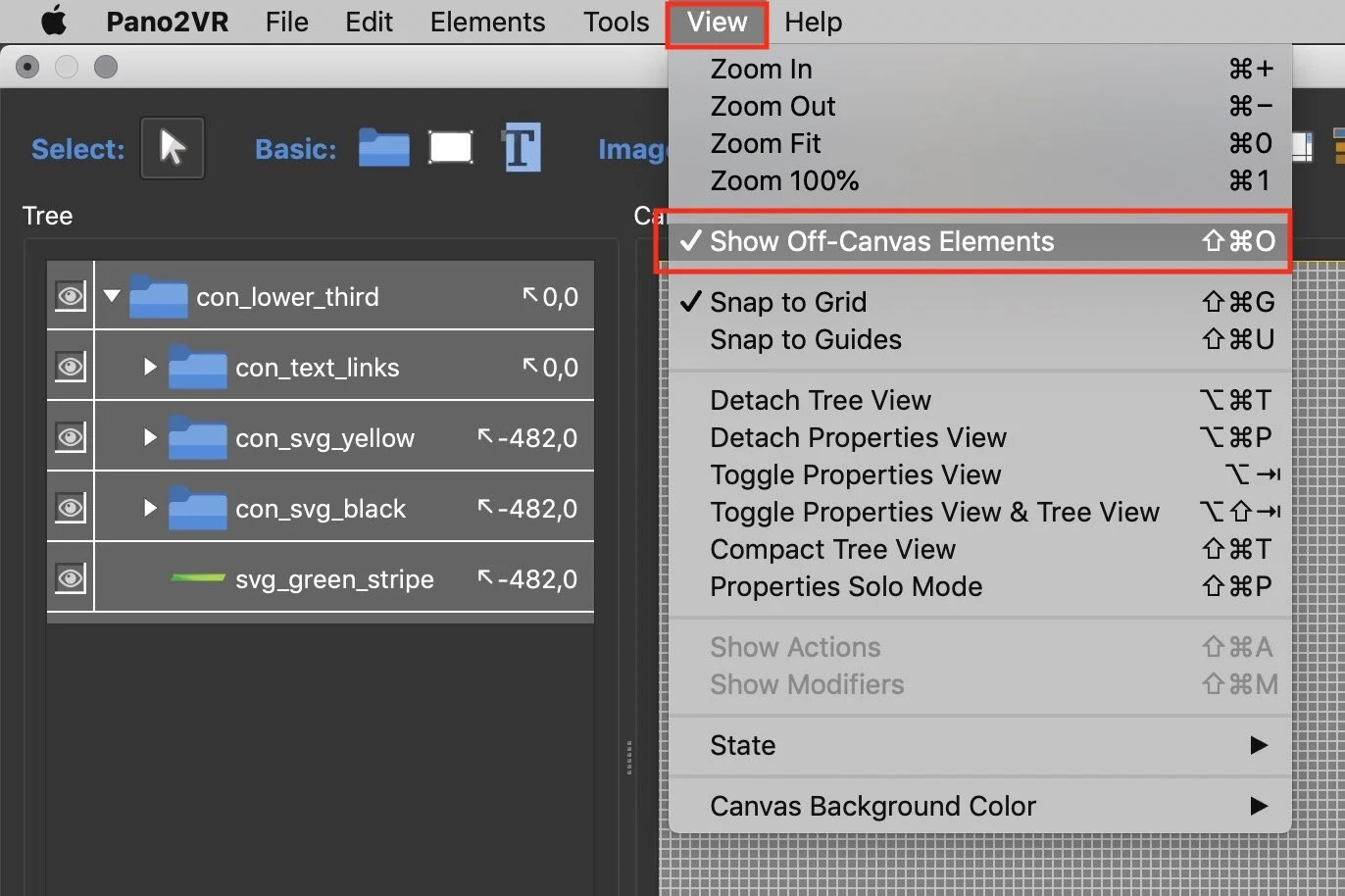1345x896 pixels.
Task: Hide the con_lower_third element
Action: (x=71, y=296)
